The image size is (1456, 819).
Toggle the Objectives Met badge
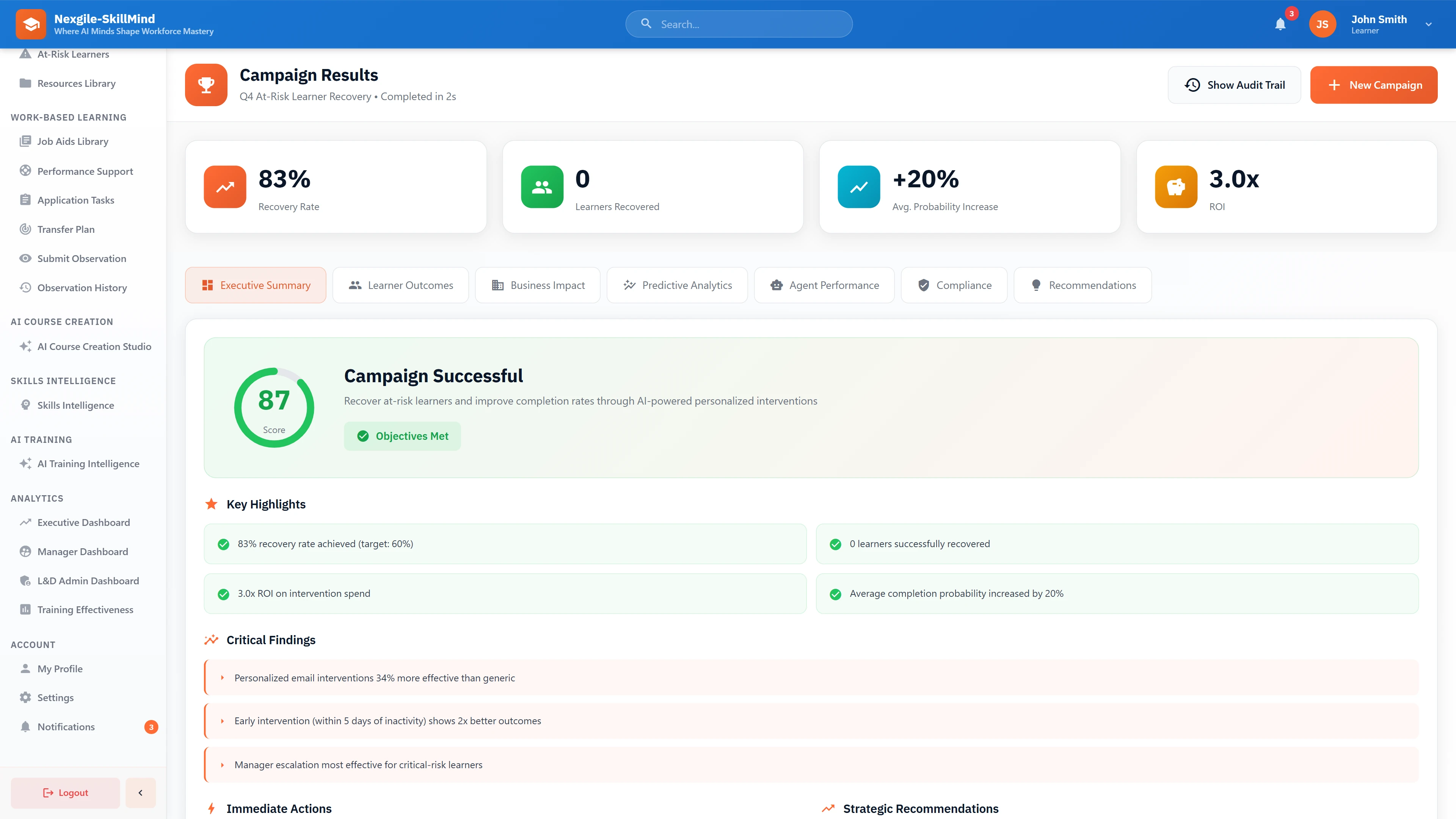click(402, 436)
